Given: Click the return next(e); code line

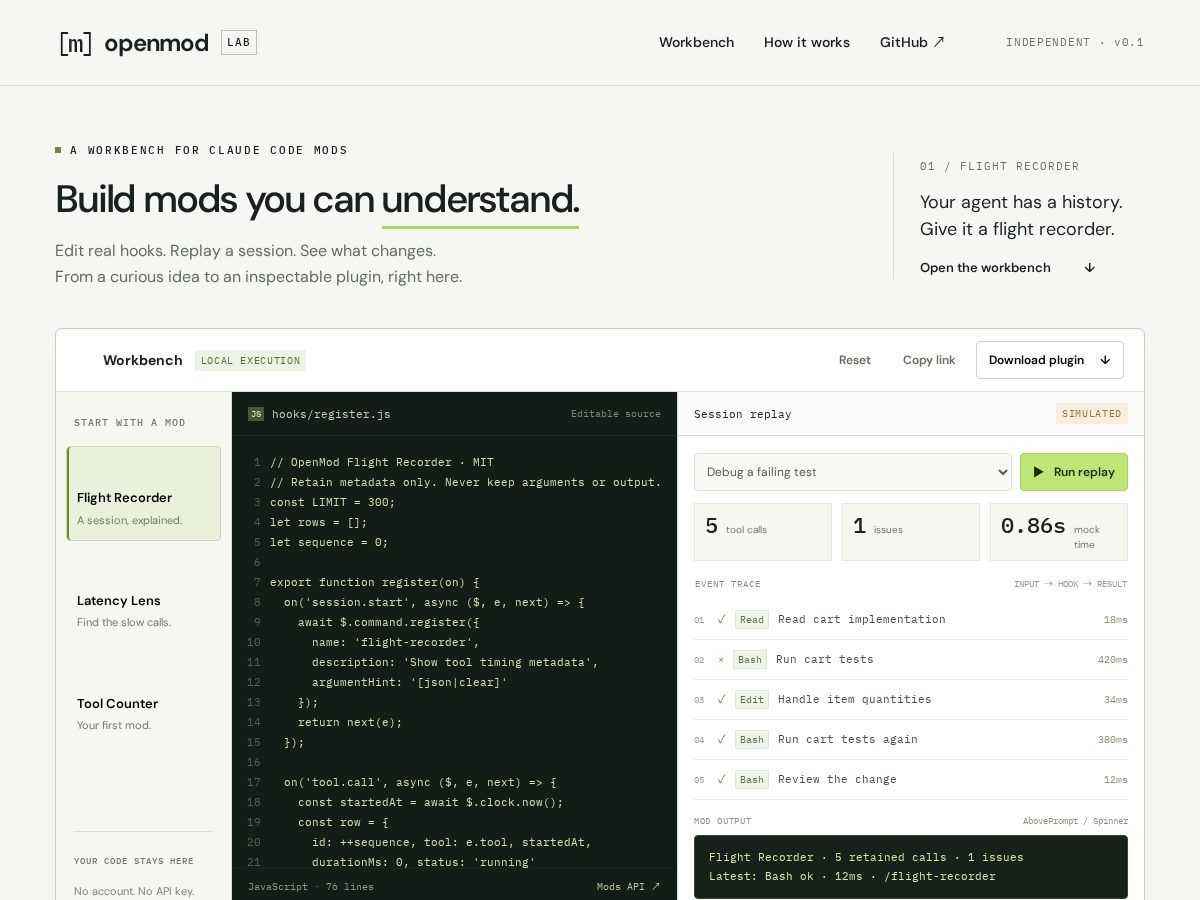Looking at the screenshot, I should 350,722.
